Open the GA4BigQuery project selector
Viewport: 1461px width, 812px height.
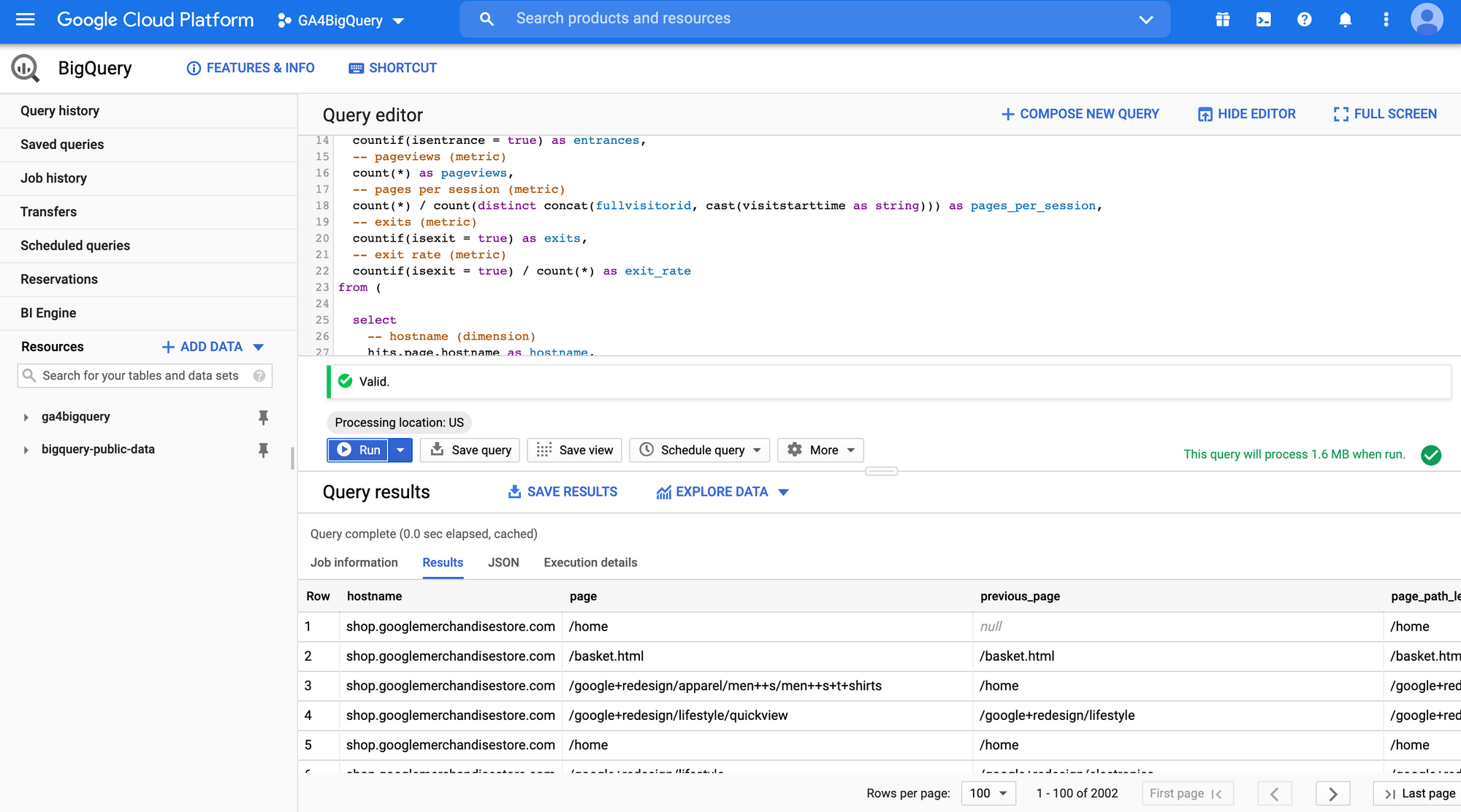click(341, 20)
